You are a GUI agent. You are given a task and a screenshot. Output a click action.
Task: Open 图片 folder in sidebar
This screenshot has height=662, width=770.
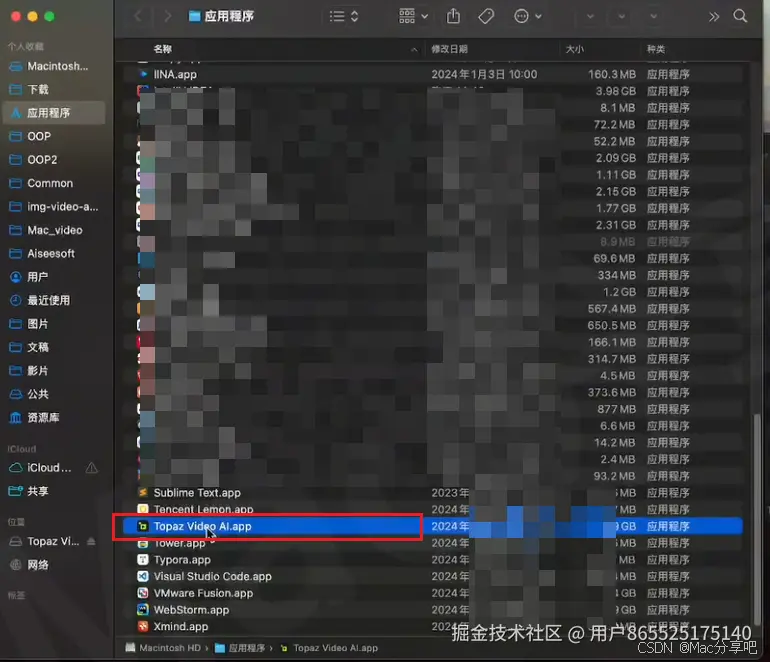54,324
